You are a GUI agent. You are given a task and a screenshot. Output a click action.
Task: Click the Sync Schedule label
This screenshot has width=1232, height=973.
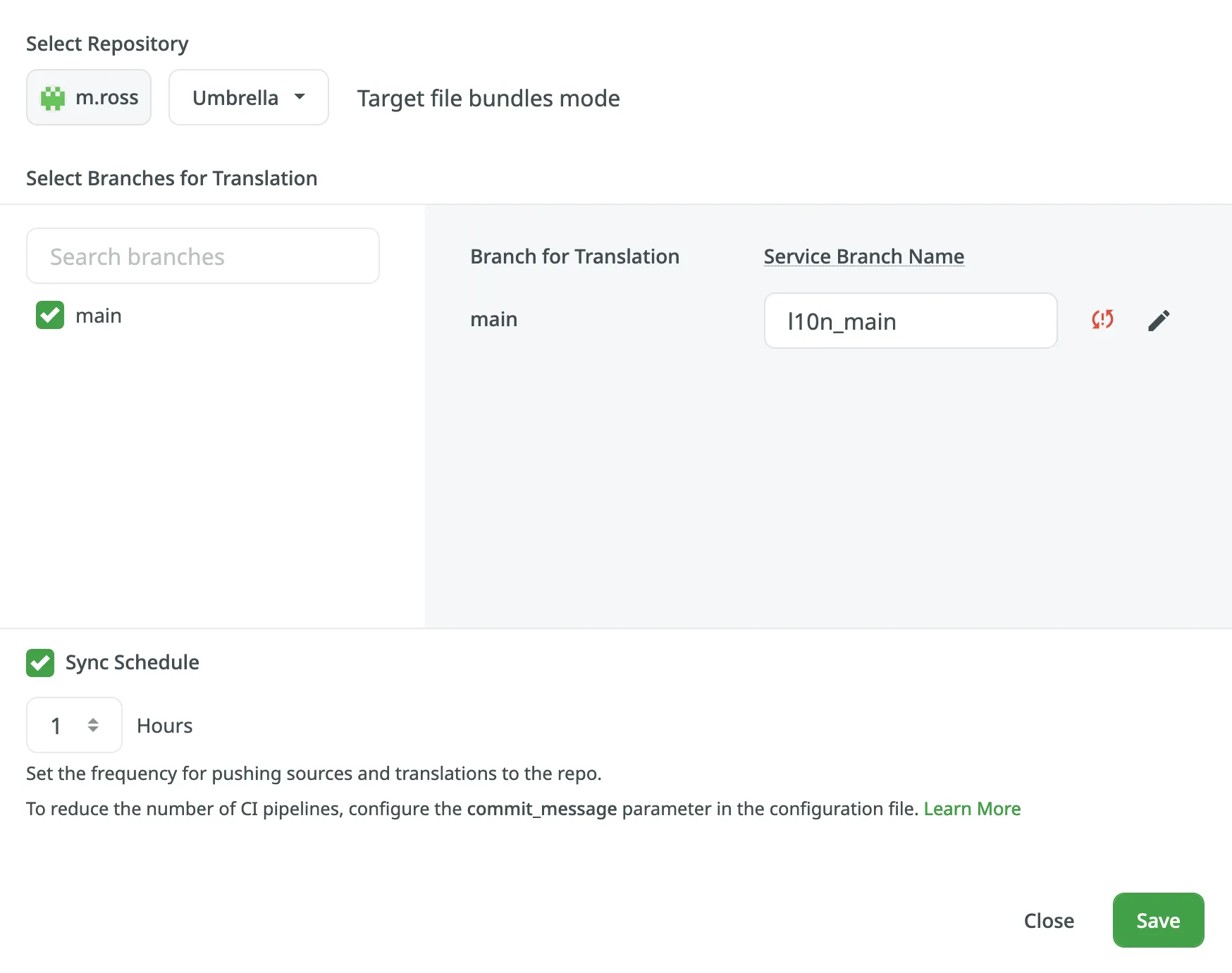click(133, 662)
